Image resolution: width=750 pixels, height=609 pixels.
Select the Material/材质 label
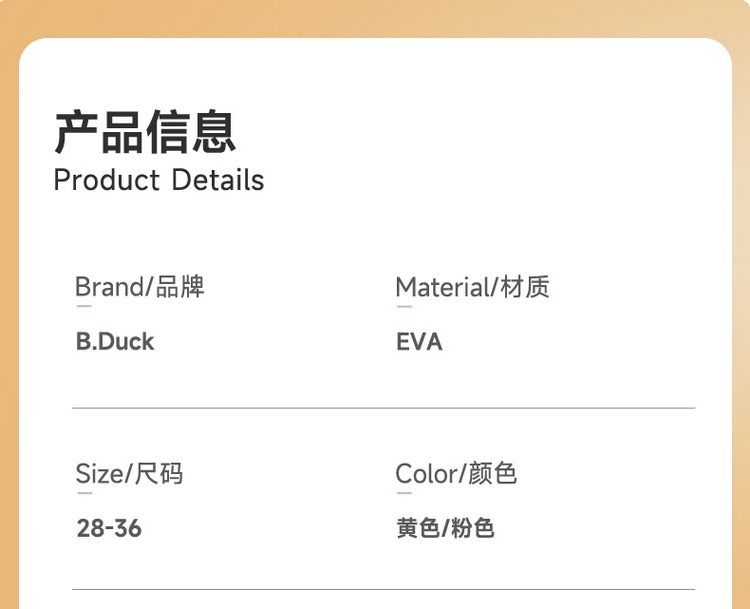pos(472,288)
